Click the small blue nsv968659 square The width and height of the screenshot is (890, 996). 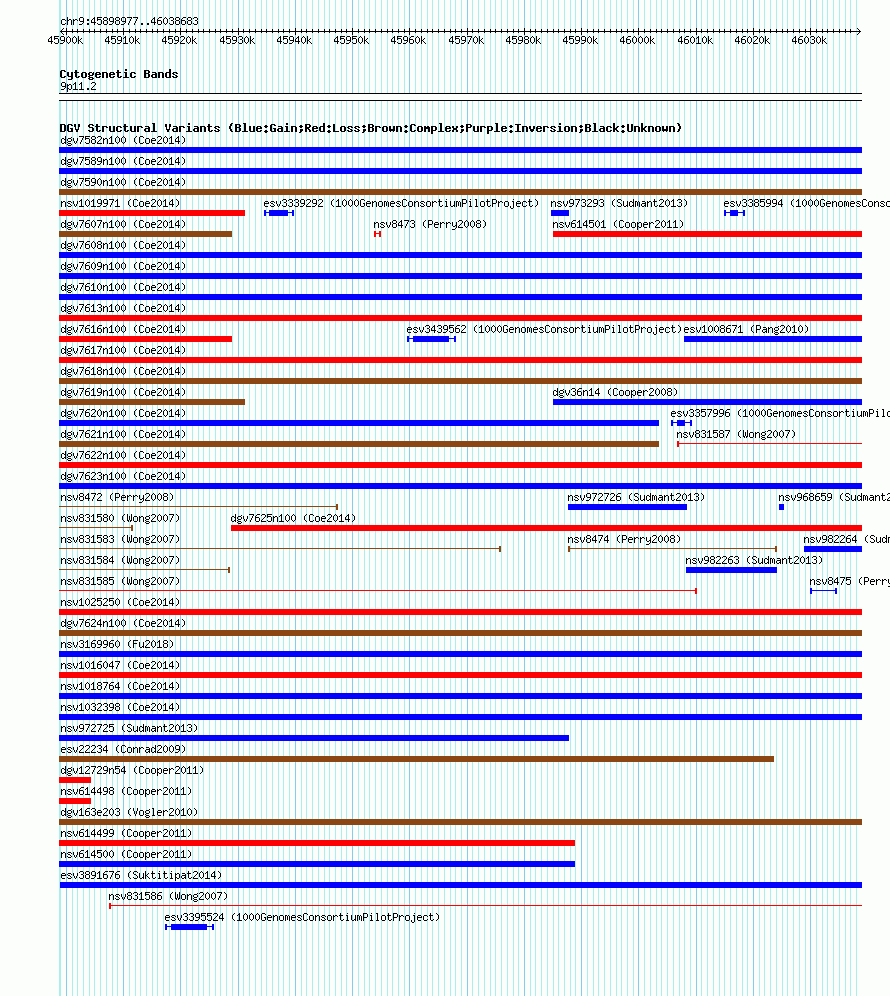click(x=781, y=506)
